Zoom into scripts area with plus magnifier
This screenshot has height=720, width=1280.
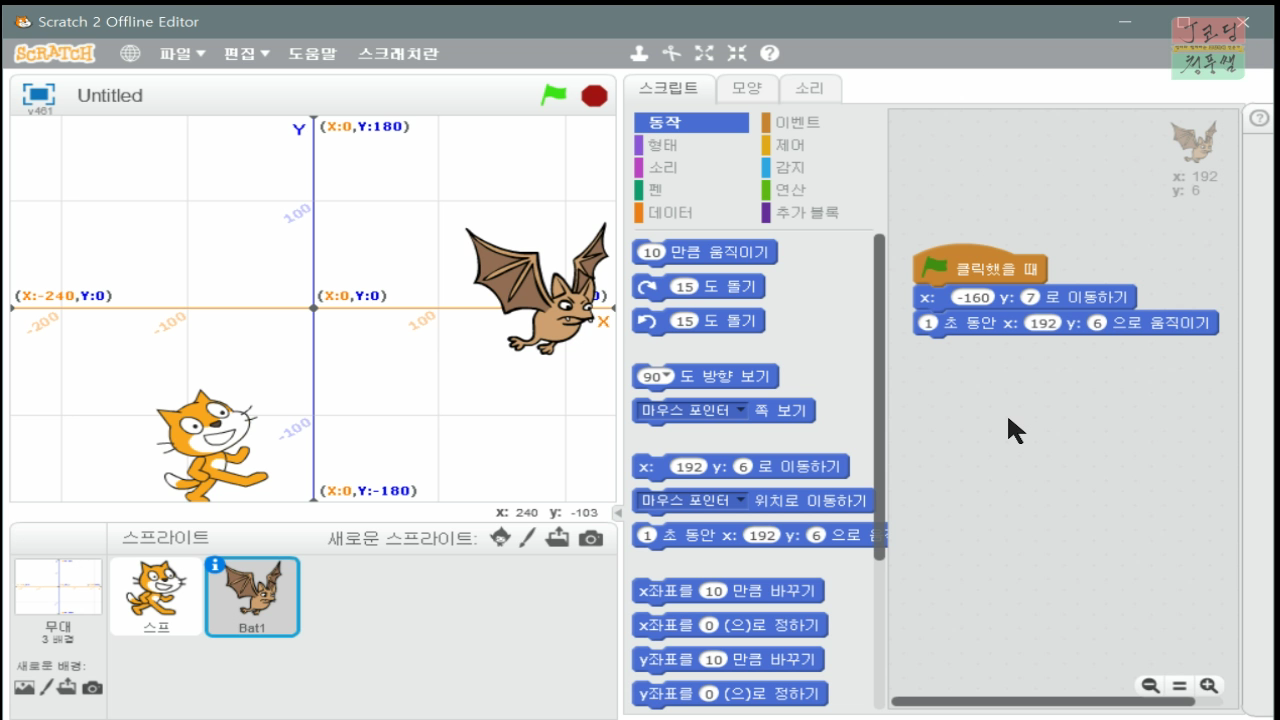click(x=1209, y=686)
